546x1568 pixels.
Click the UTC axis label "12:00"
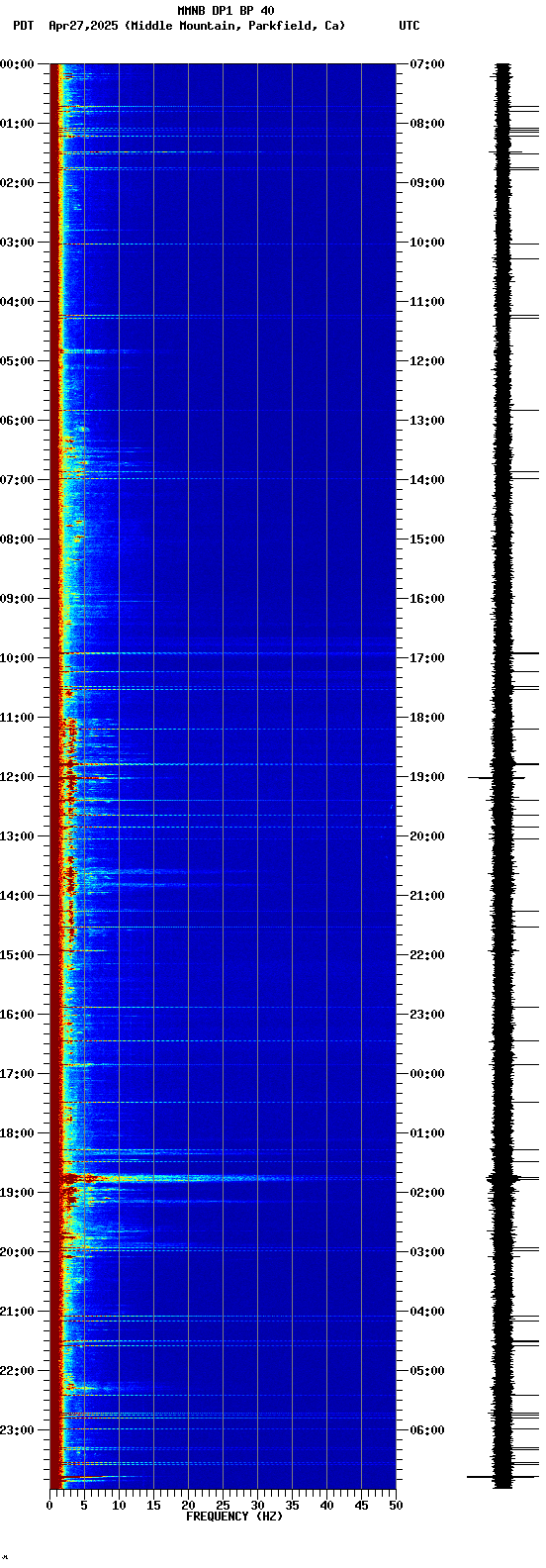(427, 361)
